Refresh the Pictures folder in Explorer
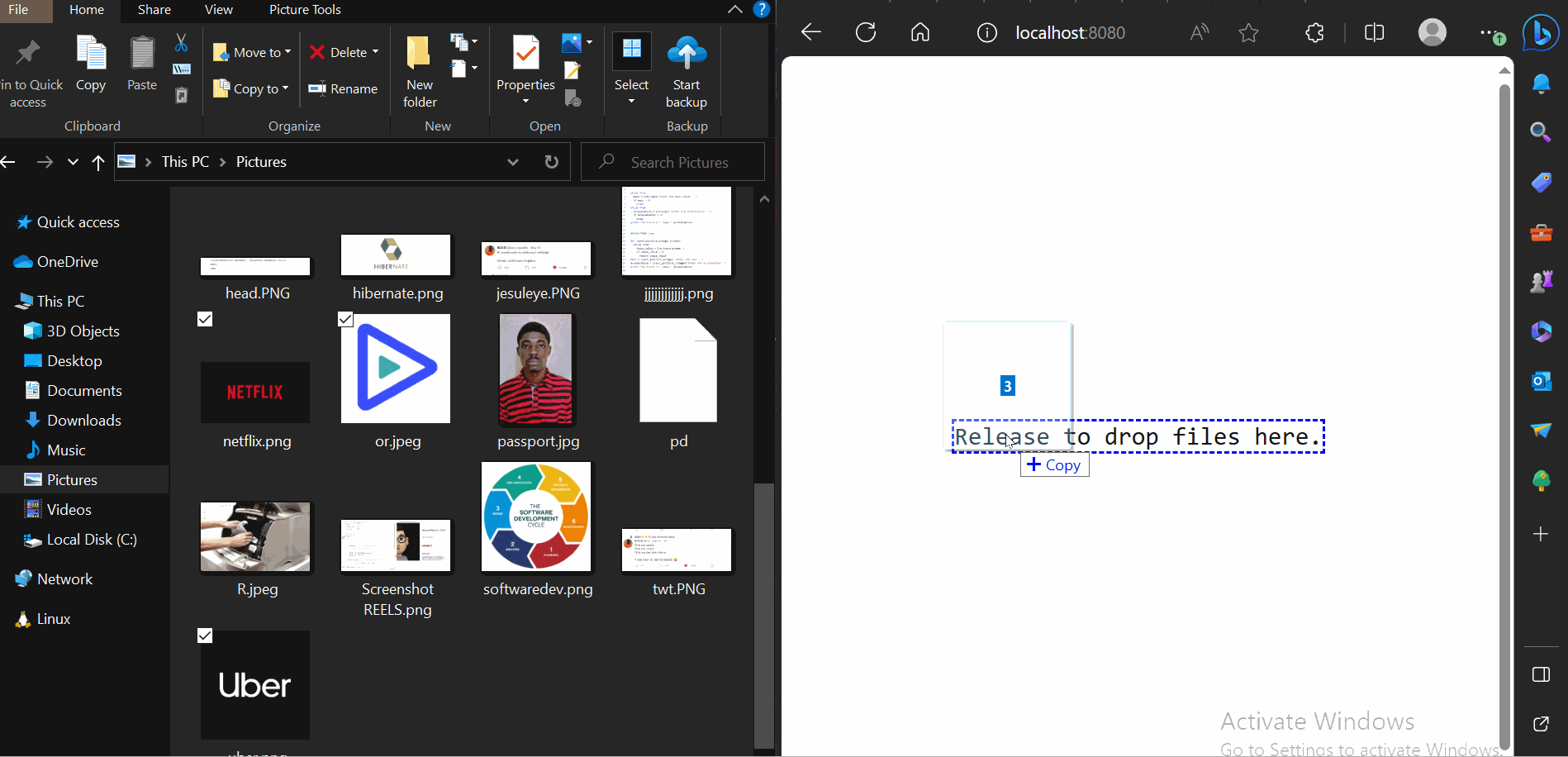1568x757 pixels. pos(551,162)
